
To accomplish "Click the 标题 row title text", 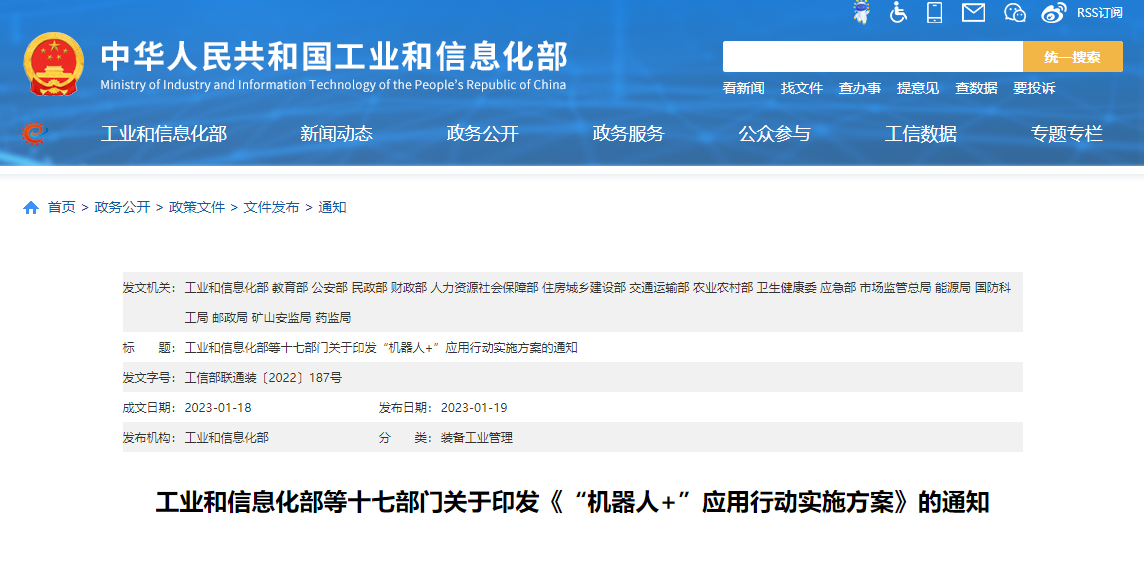I will [x=381, y=348].
